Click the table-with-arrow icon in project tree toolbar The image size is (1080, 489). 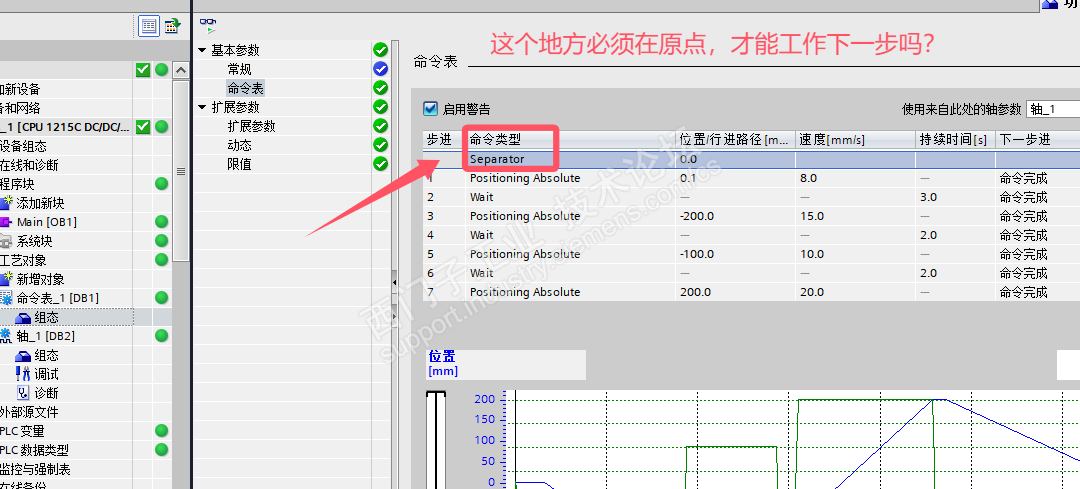(x=172, y=27)
